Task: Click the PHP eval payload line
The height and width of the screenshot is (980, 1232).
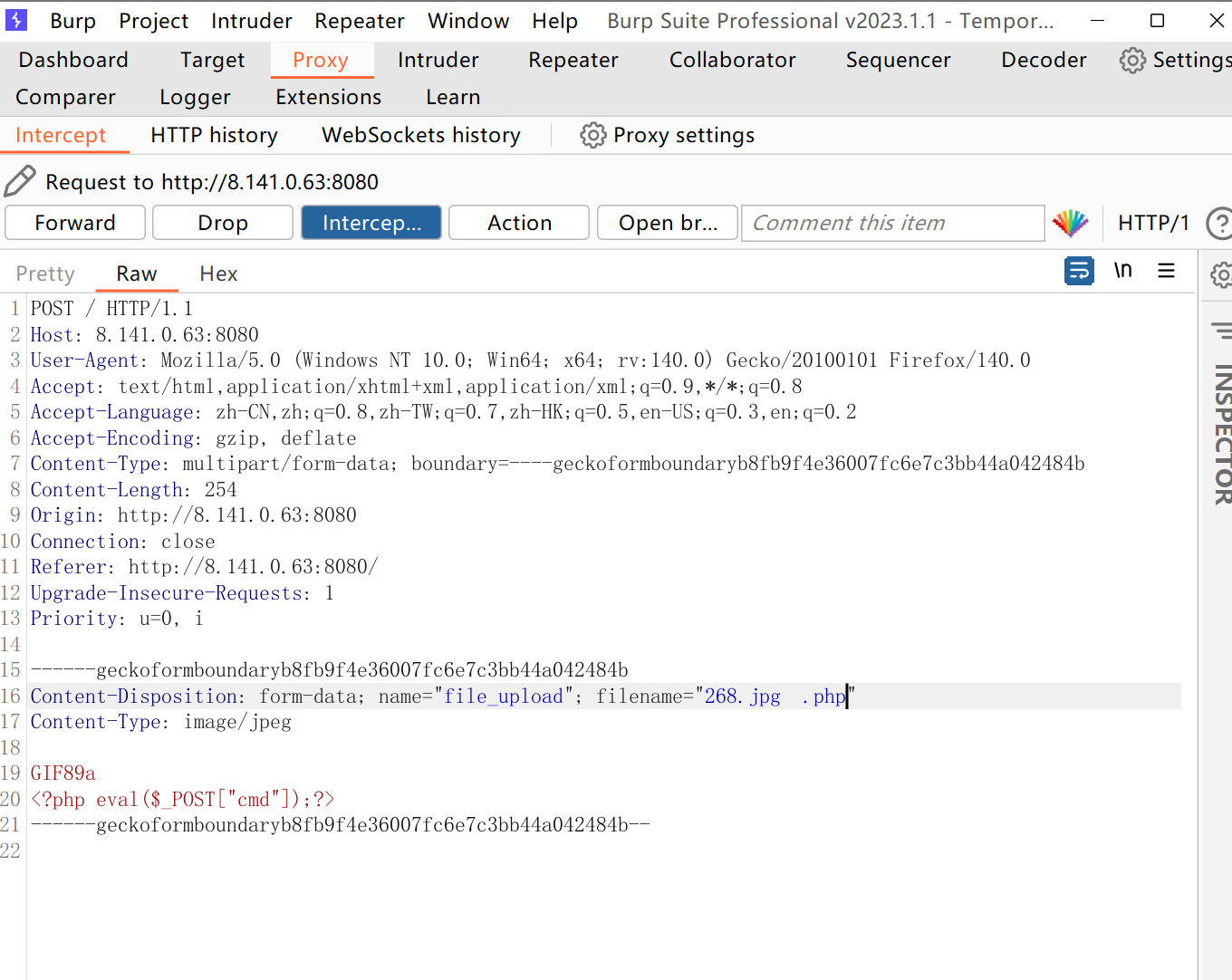Action: click(x=182, y=799)
